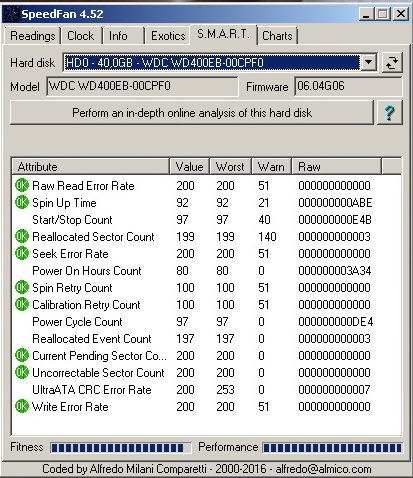Perform an in-depth online analysis button
Viewport: 413px width, 478px height.
coord(192,113)
